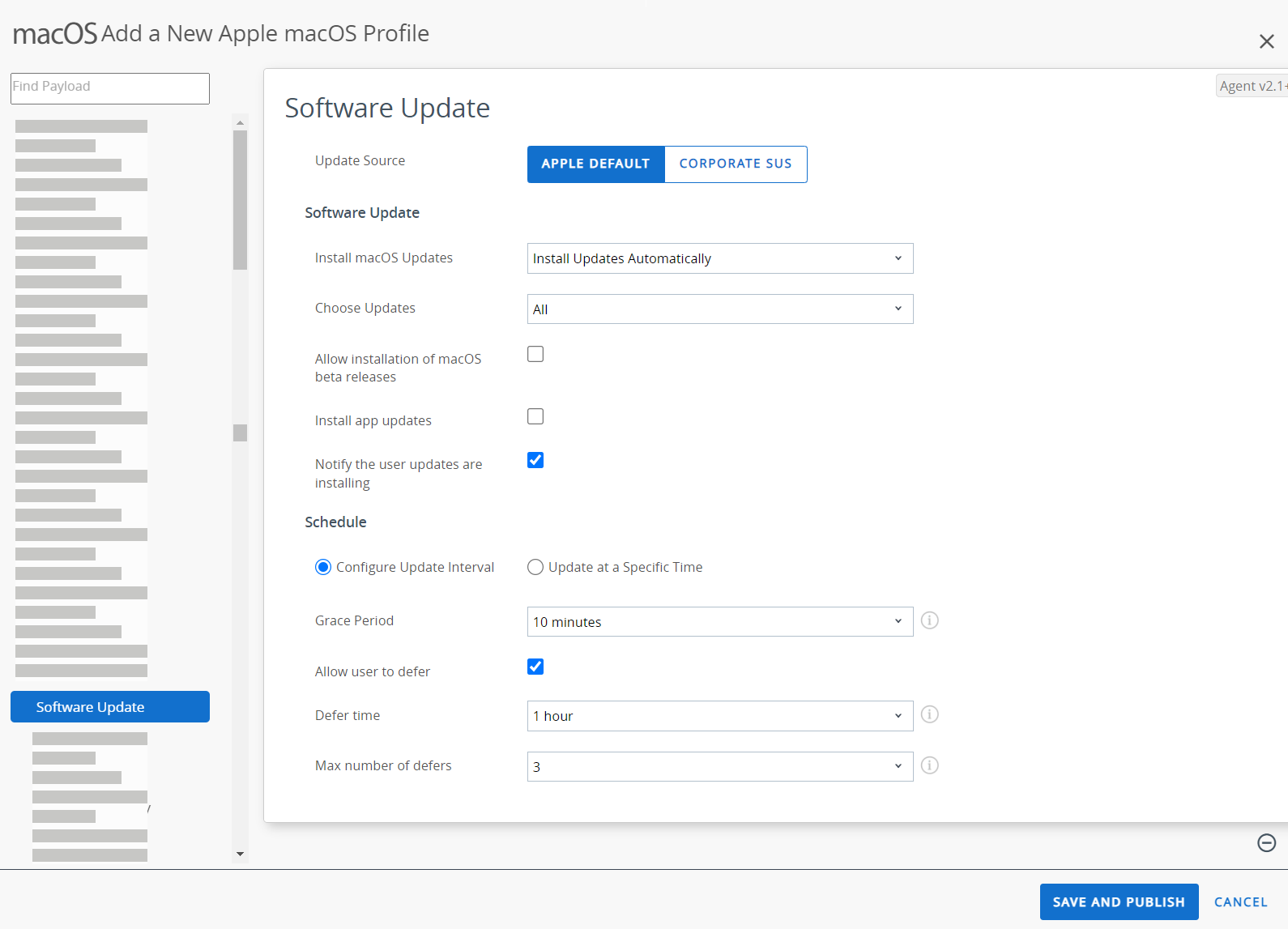Screen dimensions: 1288x929
Task: Open Defer time info icon
Action: click(930, 714)
